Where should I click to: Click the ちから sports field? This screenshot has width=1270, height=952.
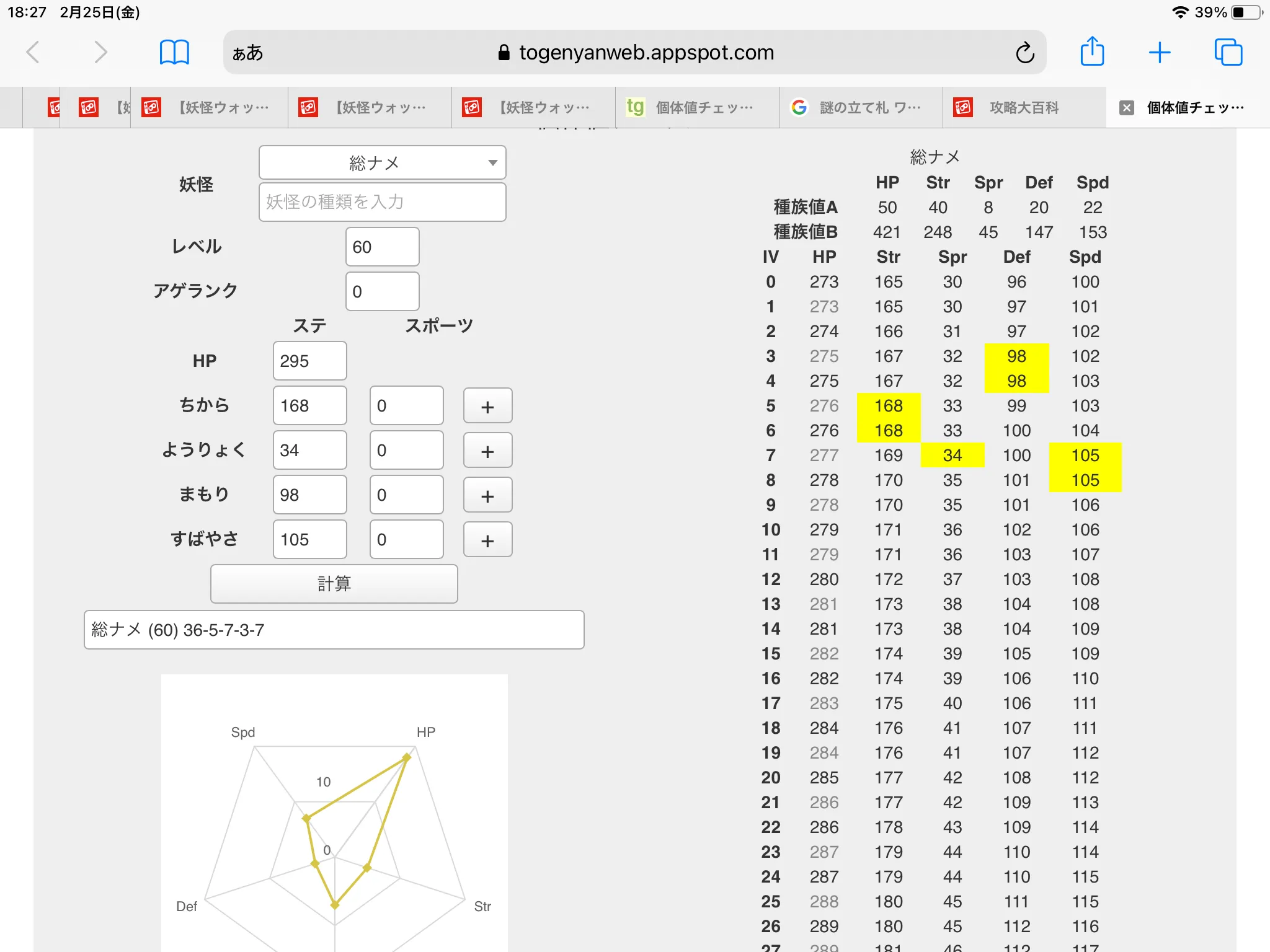[407, 405]
